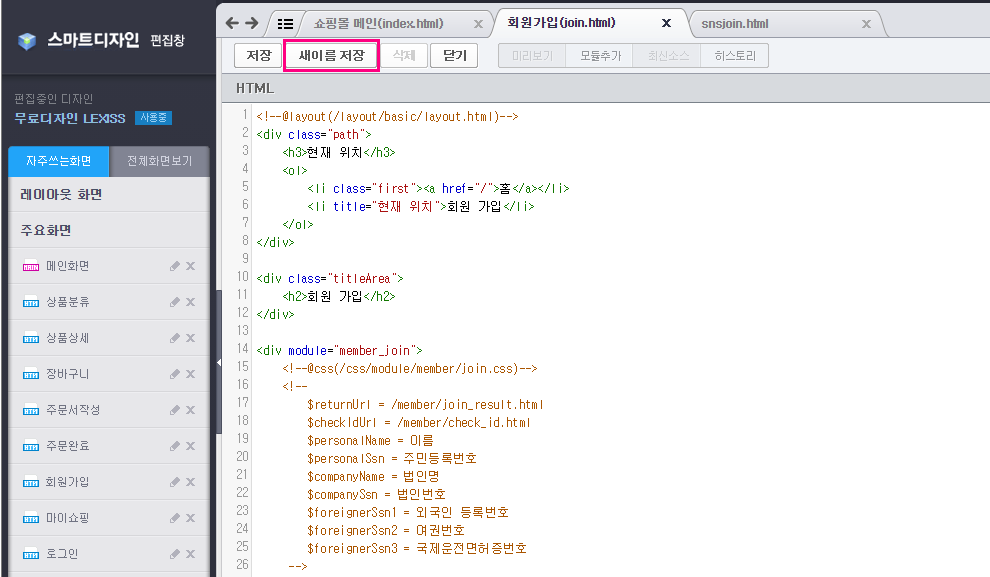Click the MAIN page icon beside 메인화면
This screenshot has width=990, height=577.
[x=31, y=266]
